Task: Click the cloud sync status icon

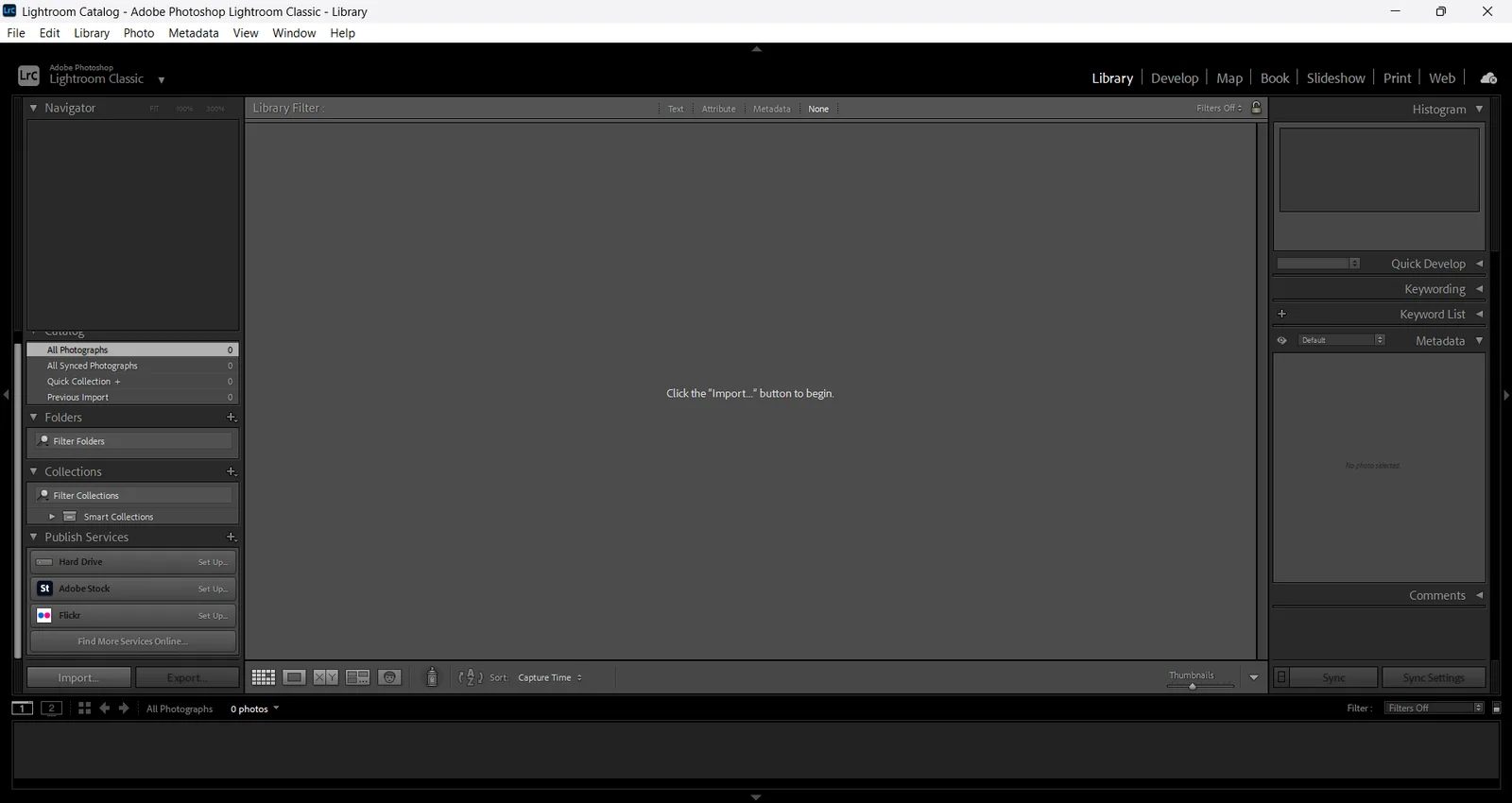Action: point(1488,78)
